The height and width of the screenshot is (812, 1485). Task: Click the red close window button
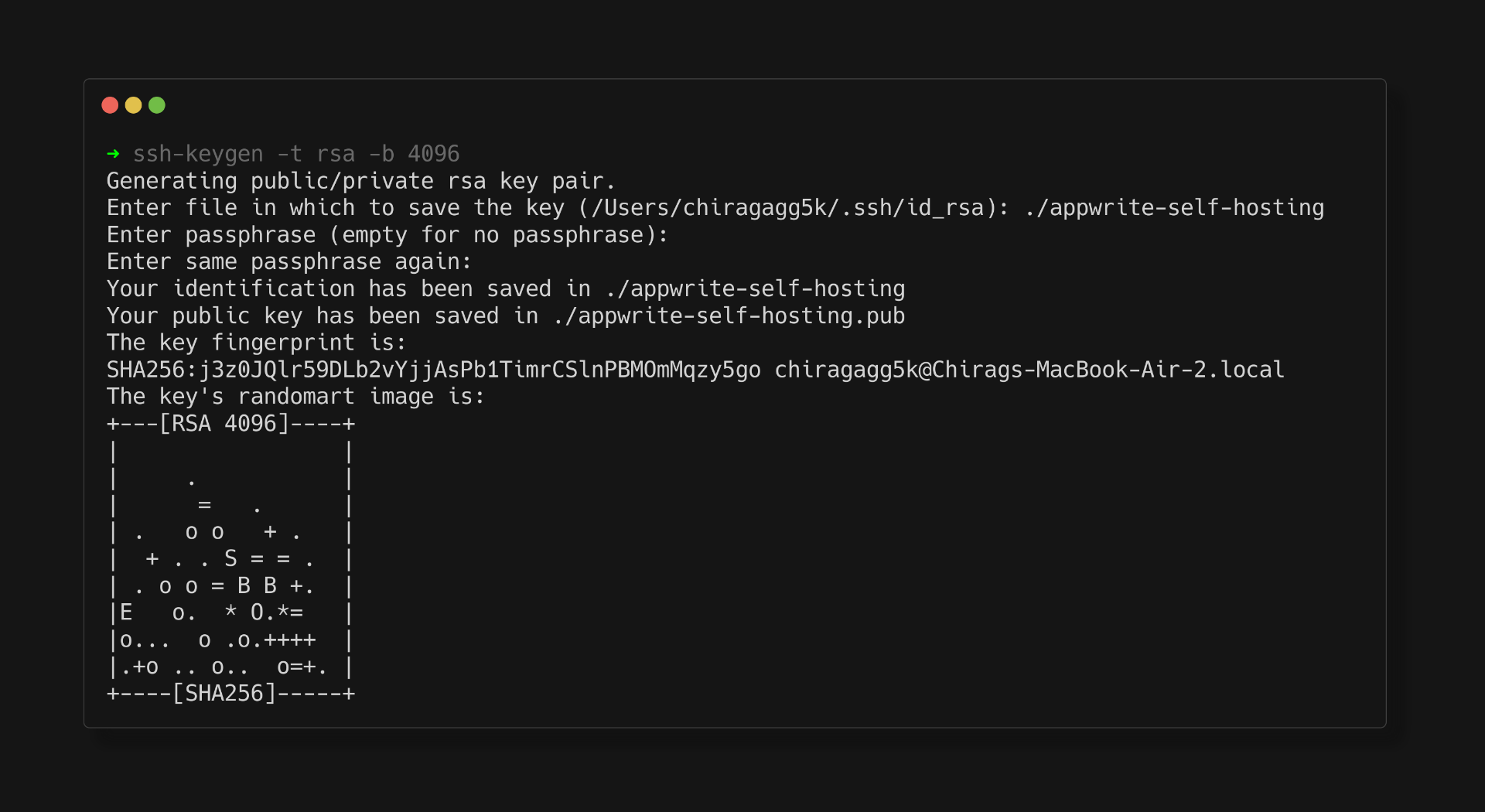coord(110,105)
